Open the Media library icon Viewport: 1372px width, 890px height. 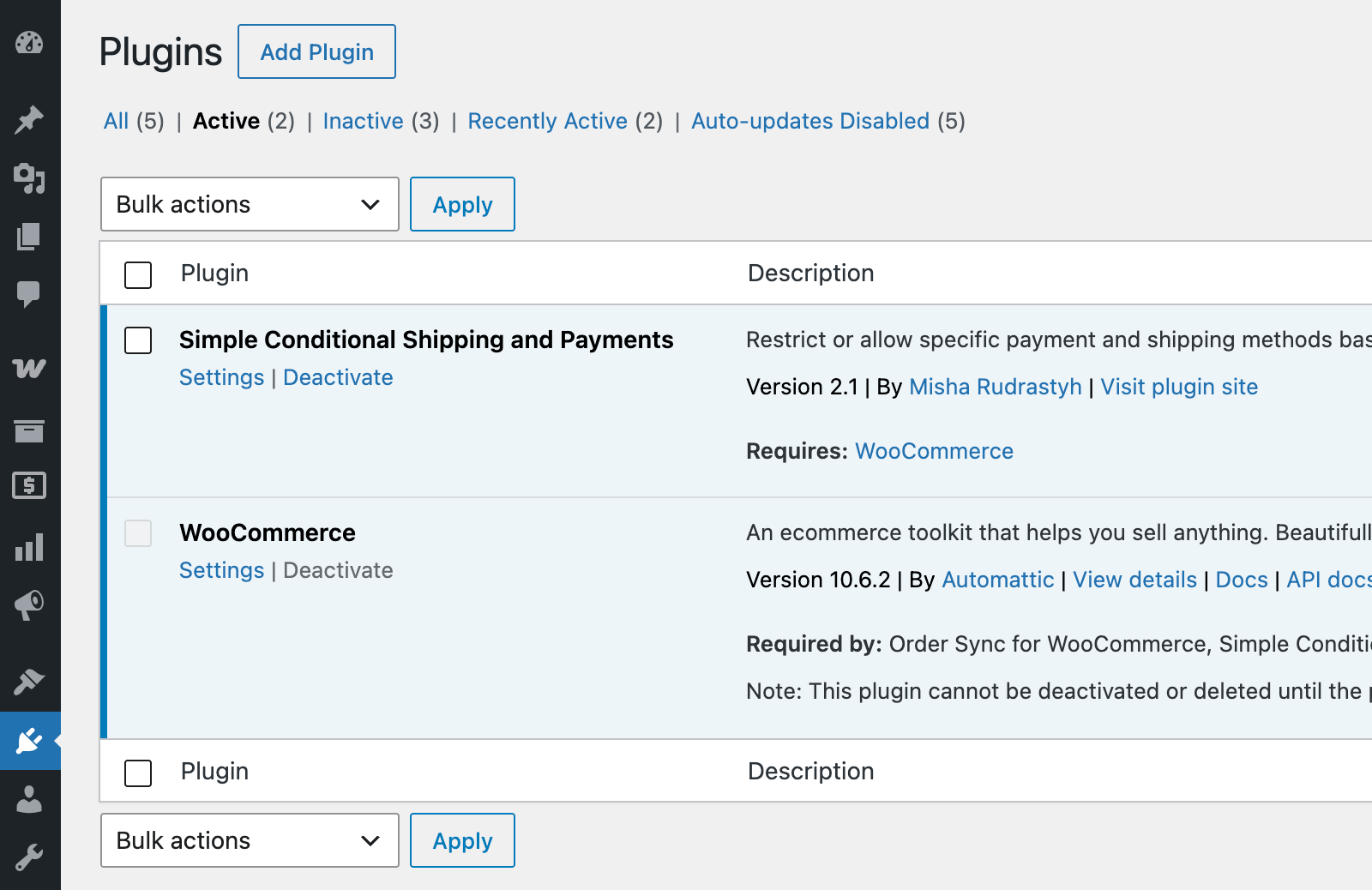pos(29,178)
